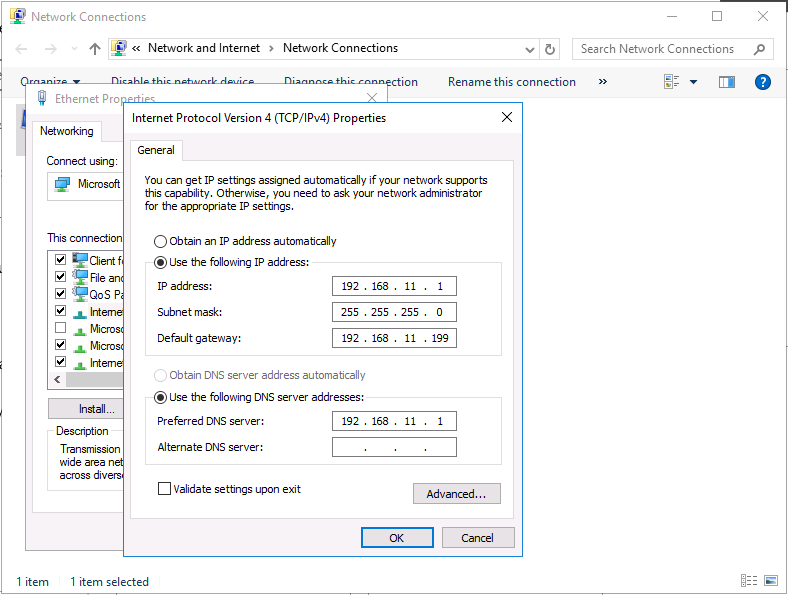
Task: Select Use the following DNS server addresses
Action: tap(160, 398)
